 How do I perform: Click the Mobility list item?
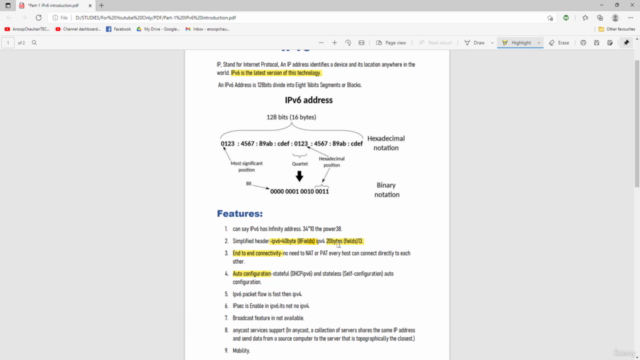coord(241,351)
